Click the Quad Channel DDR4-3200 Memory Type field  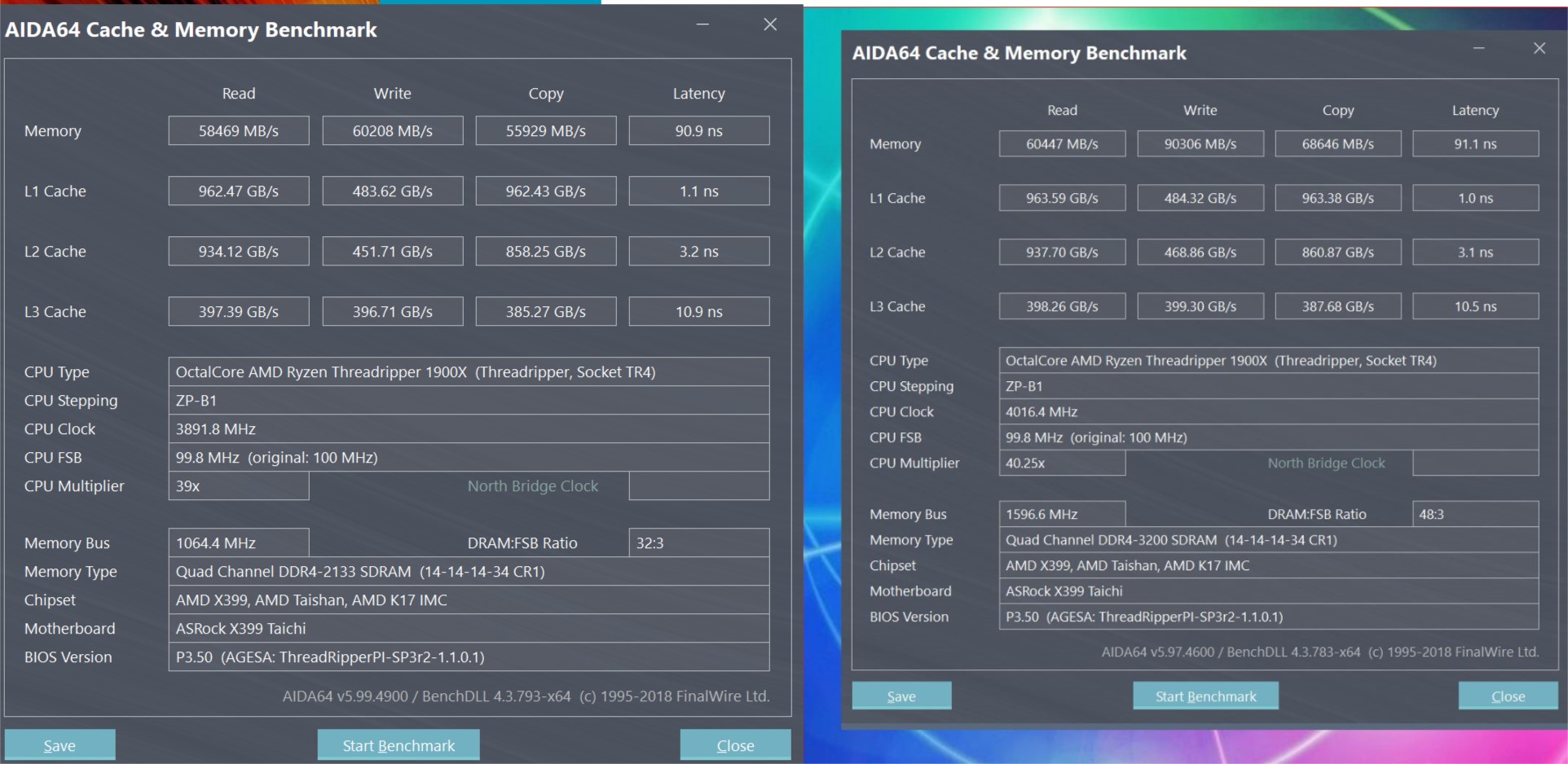pos(1269,539)
